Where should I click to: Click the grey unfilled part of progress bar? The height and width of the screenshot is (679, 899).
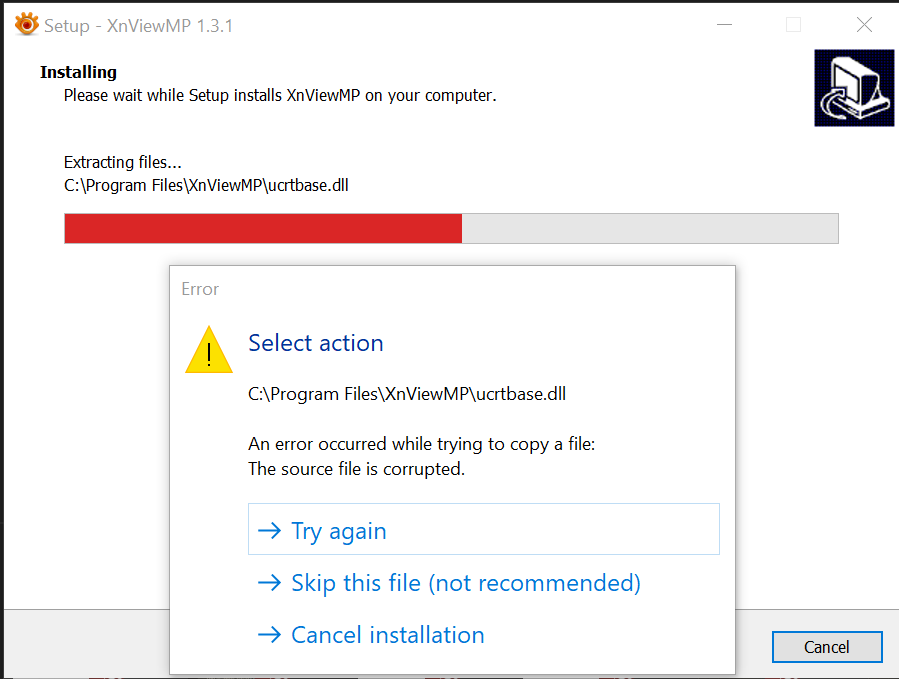coord(650,228)
